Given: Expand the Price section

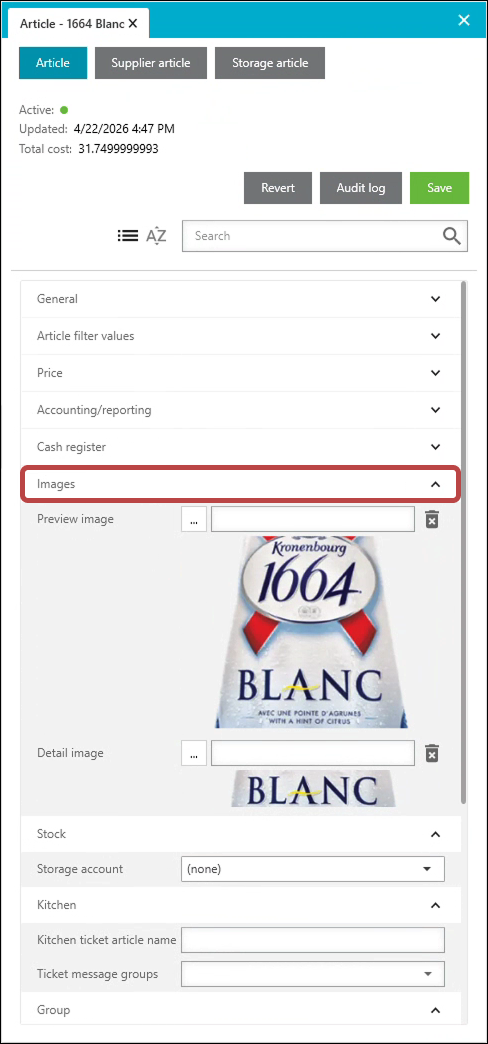Looking at the screenshot, I should pyautogui.click(x=240, y=373).
